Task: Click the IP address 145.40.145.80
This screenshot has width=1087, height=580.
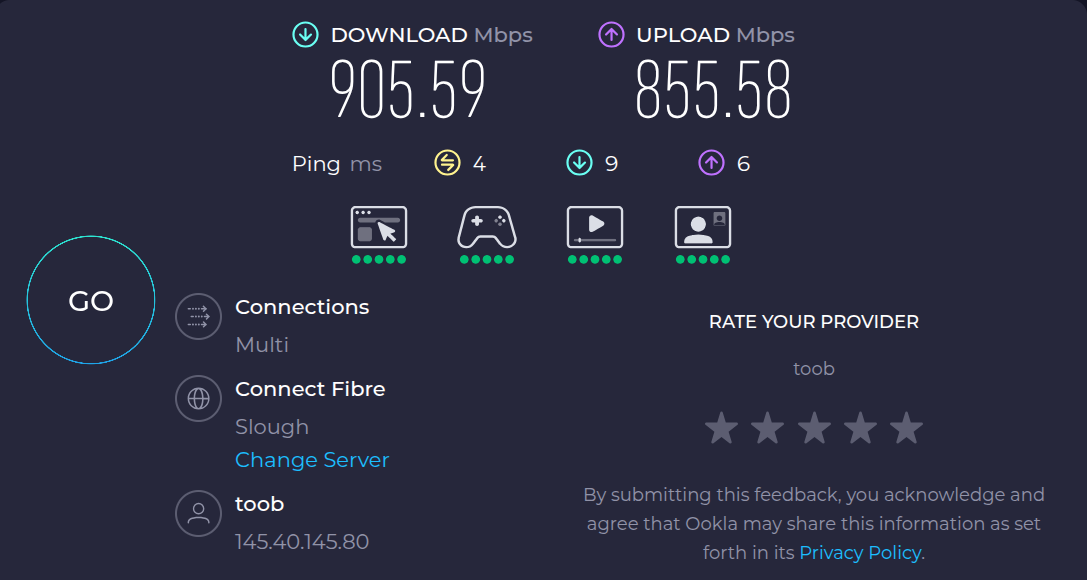Action: [x=302, y=542]
